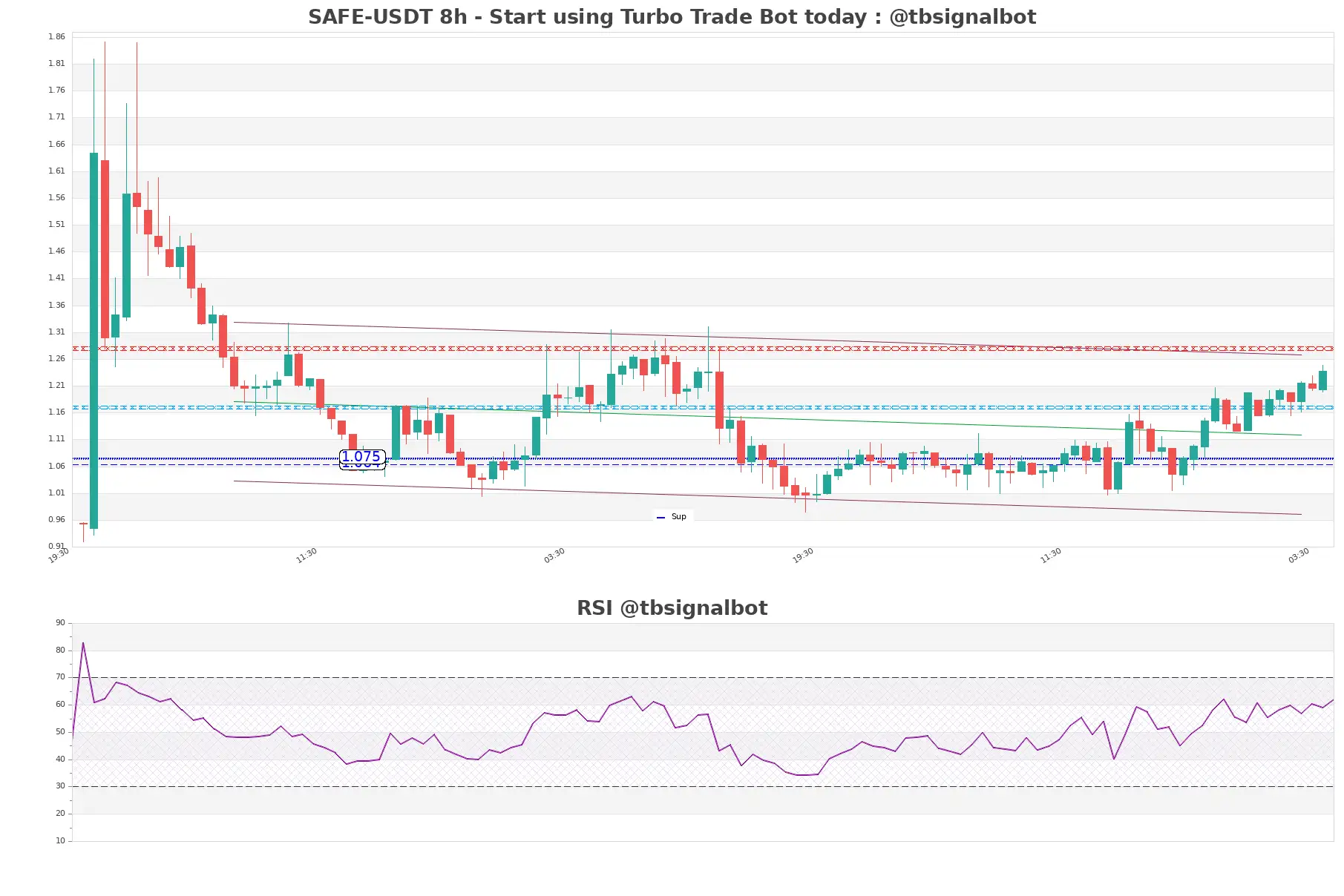Click the 1.86 price axis label
Screen dimensions: 1344x896
click(x=56, y=36)
